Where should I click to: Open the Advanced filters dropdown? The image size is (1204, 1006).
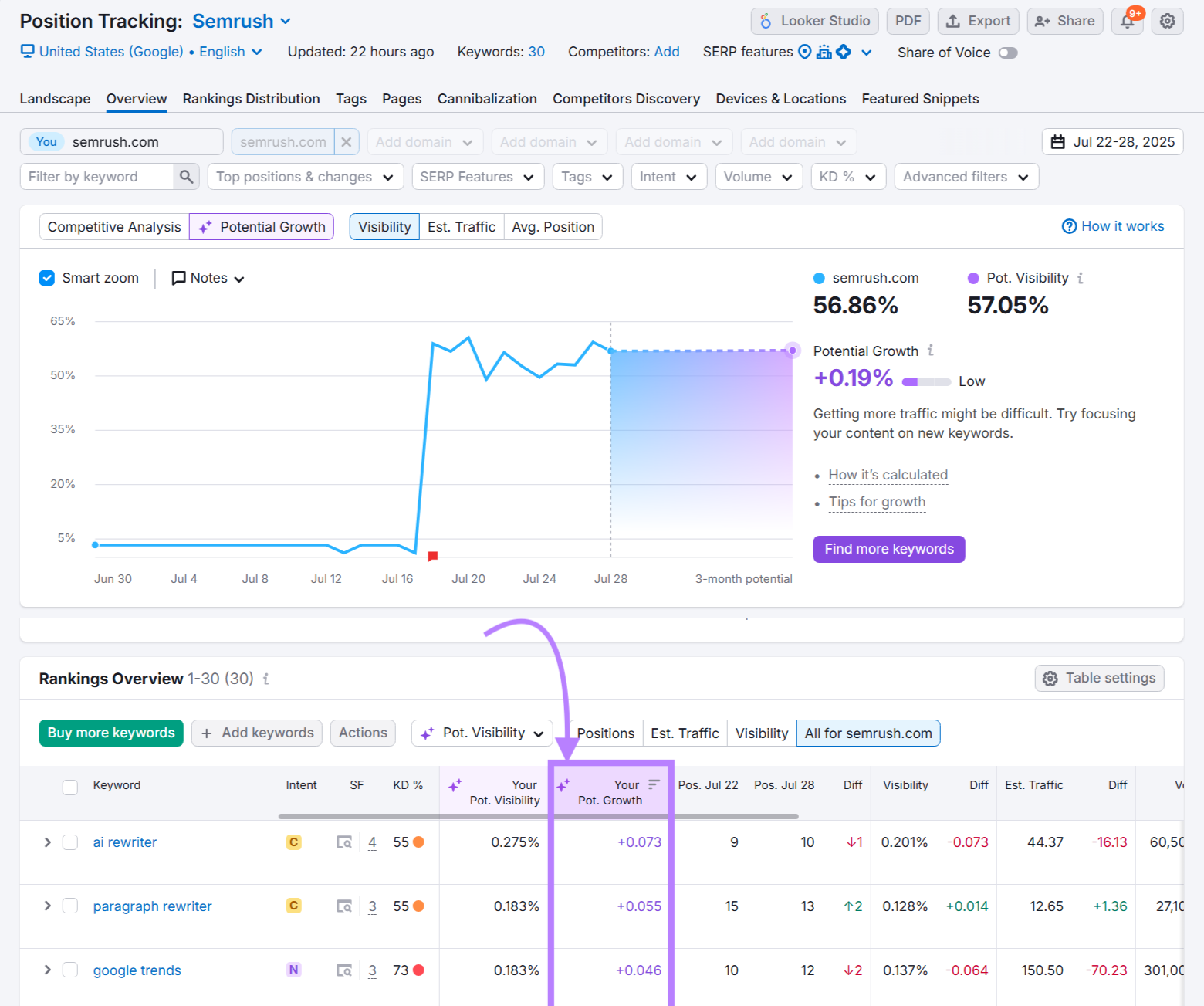tap(966, 176)
